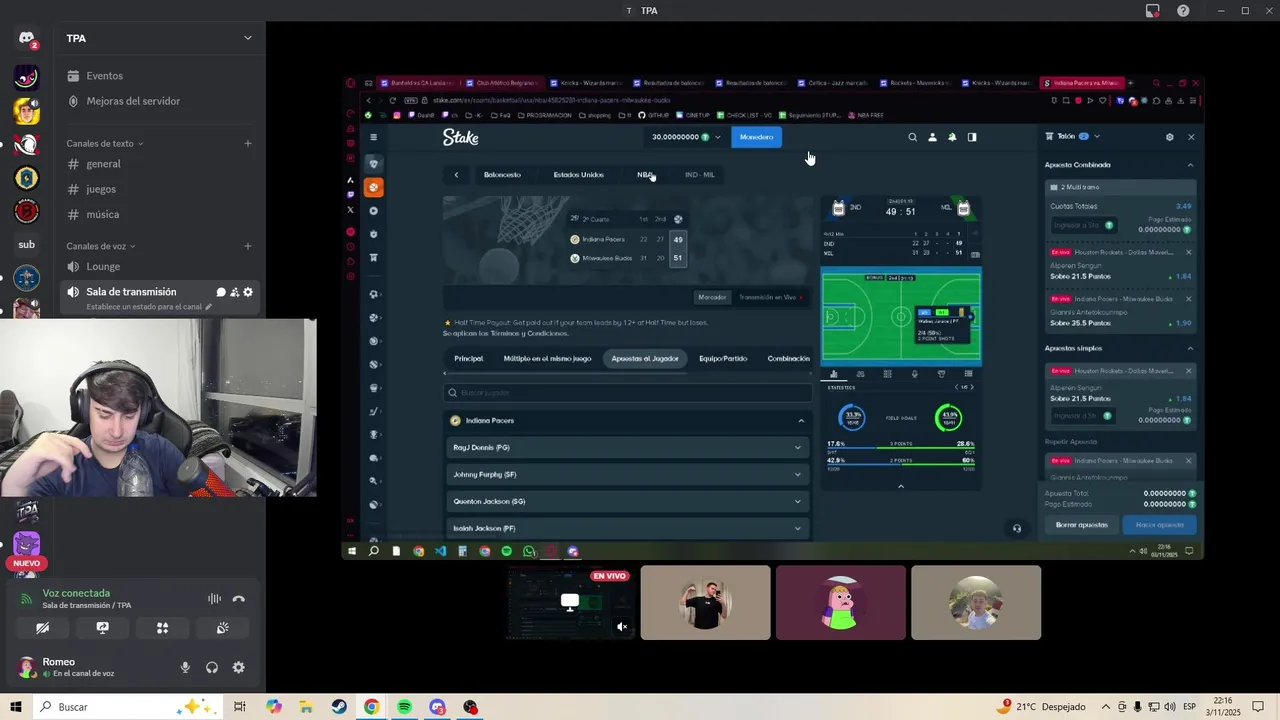This screenshot has height=720, width=1280.
Task: Select Apuestas al Jugador tab in stream
Action: pyautogui.click(x=645, y=358)
